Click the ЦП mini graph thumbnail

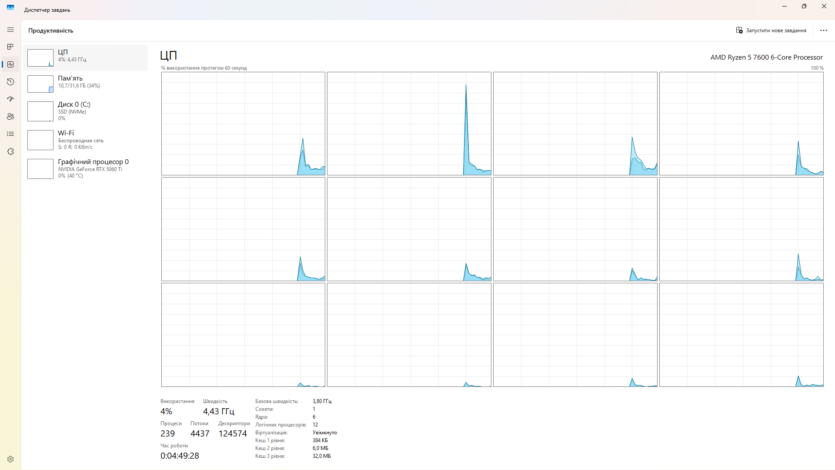point(40,58)
